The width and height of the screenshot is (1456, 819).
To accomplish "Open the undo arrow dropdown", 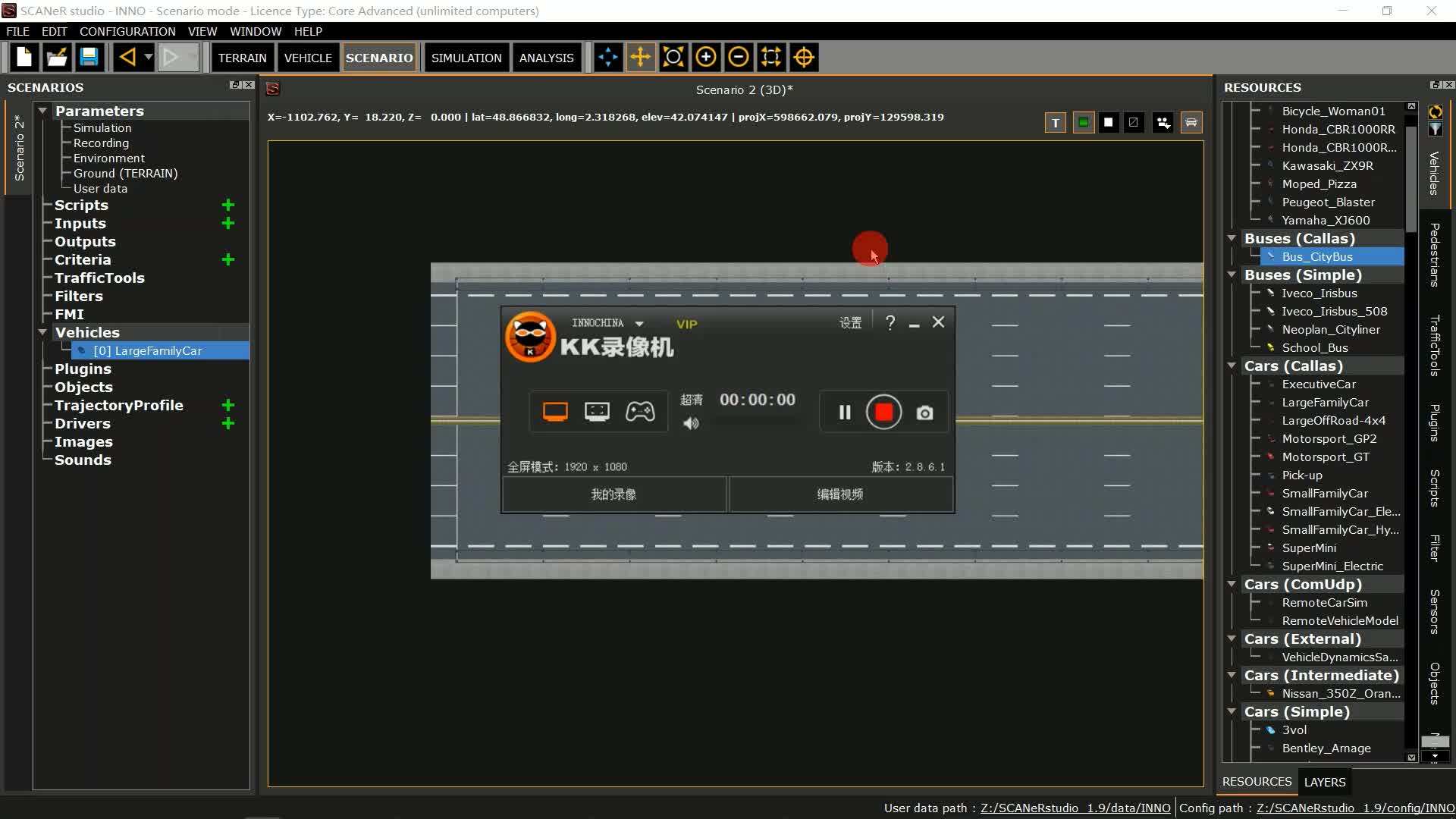I will (149, 57).
